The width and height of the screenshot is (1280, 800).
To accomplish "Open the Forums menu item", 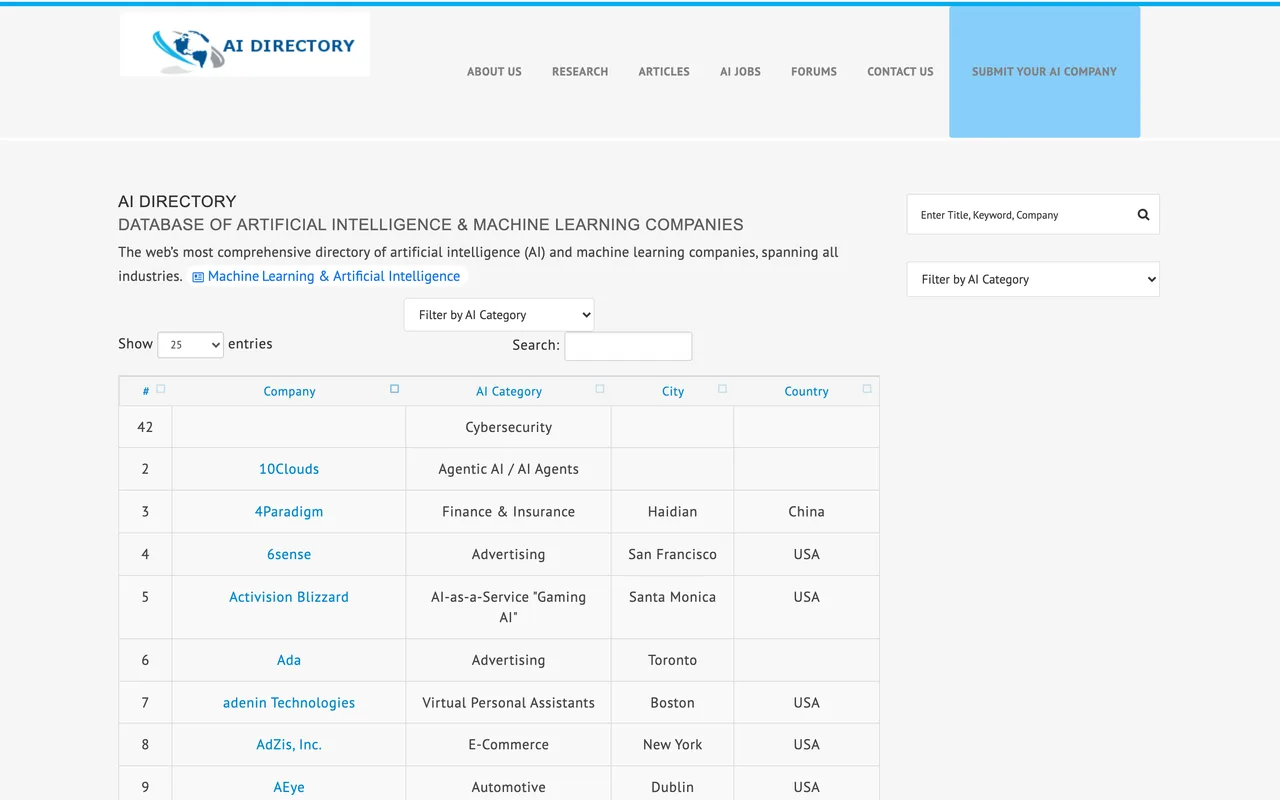I will tap(814, 72).
